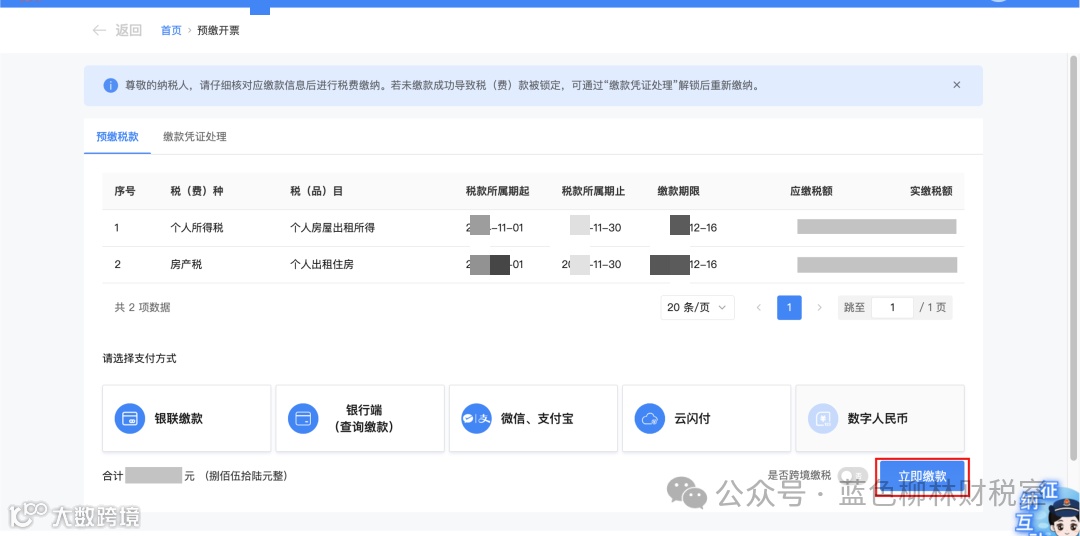Click the 税款所属期止 column header
1080x536 pixels.
click(593, 191)
